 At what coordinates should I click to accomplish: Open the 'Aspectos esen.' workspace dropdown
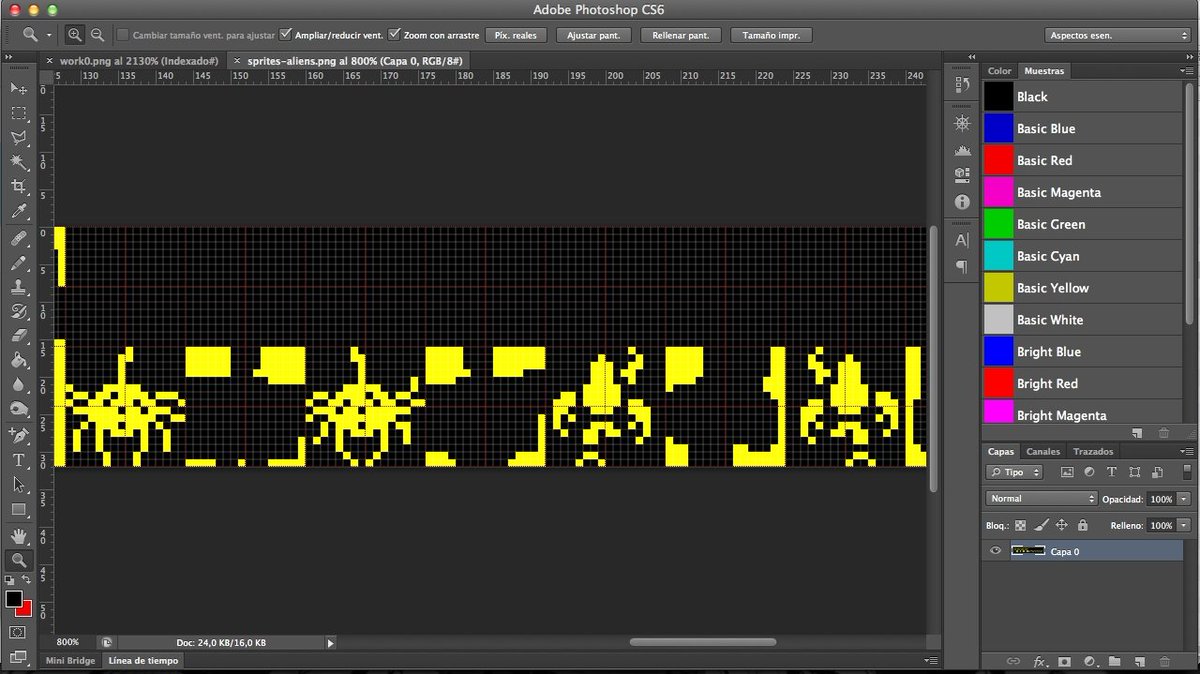1117,35
